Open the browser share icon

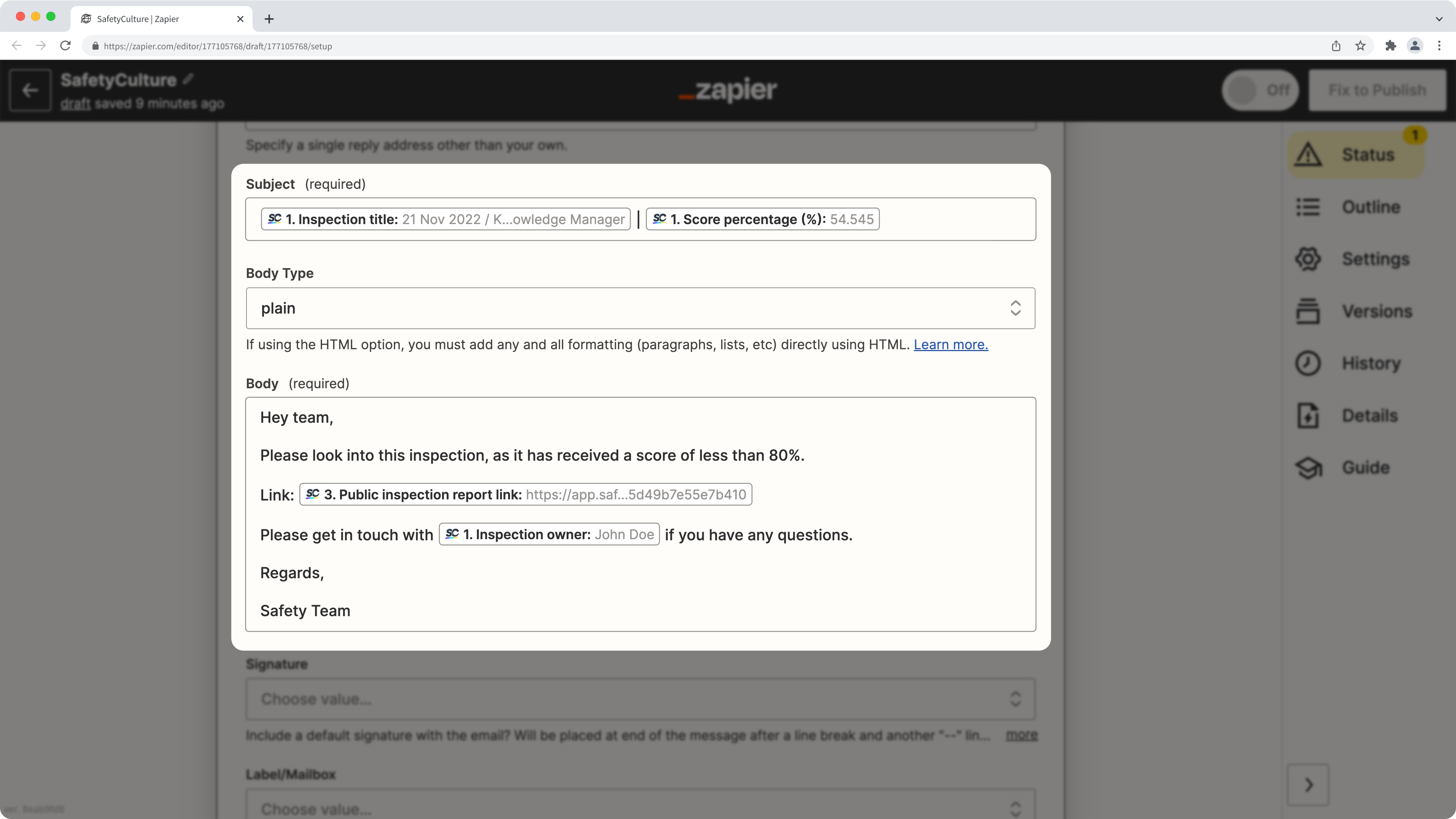point(1336,46)
